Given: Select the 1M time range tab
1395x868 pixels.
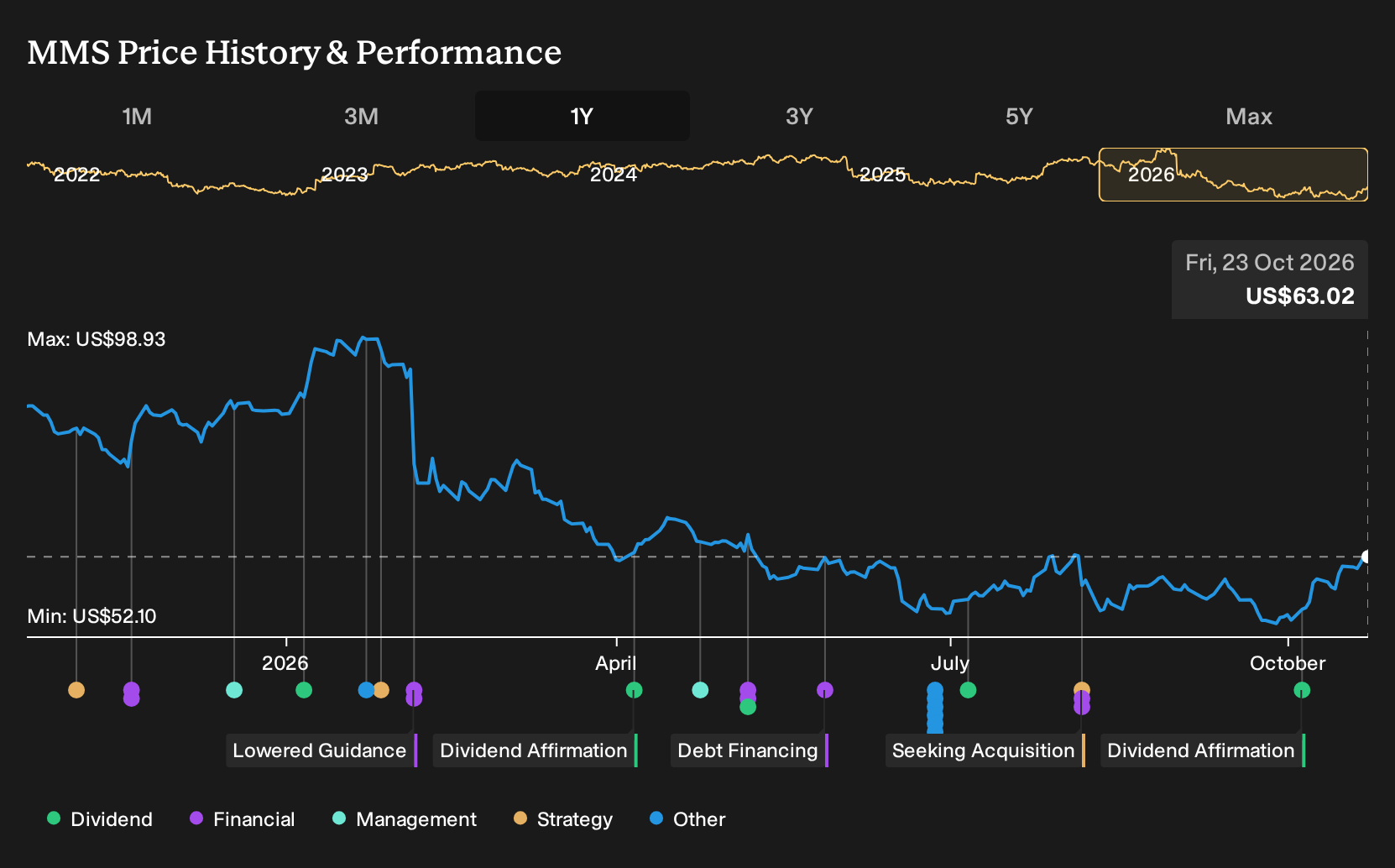Looking at the screenshot, I should click(x=137, y=116).
